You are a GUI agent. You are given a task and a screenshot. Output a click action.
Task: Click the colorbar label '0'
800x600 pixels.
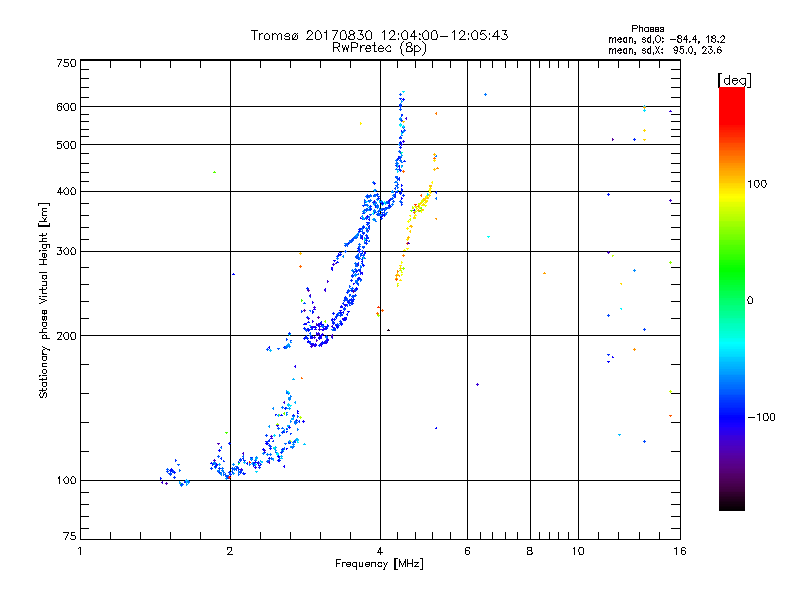click(750, 301)
